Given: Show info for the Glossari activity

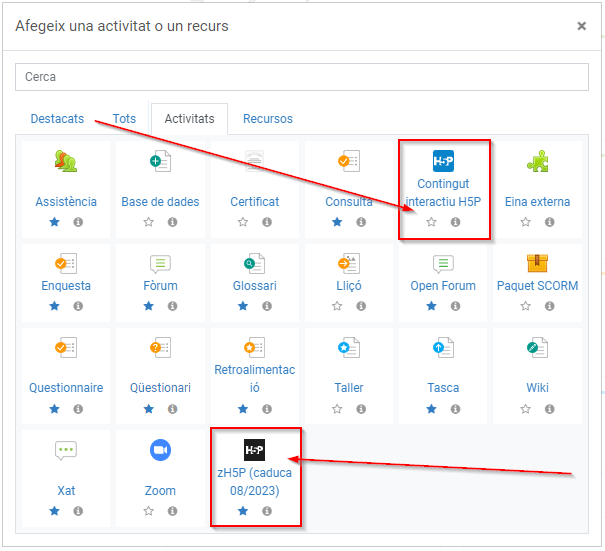Looking at the screenshot, I should (x=267, y=306).
